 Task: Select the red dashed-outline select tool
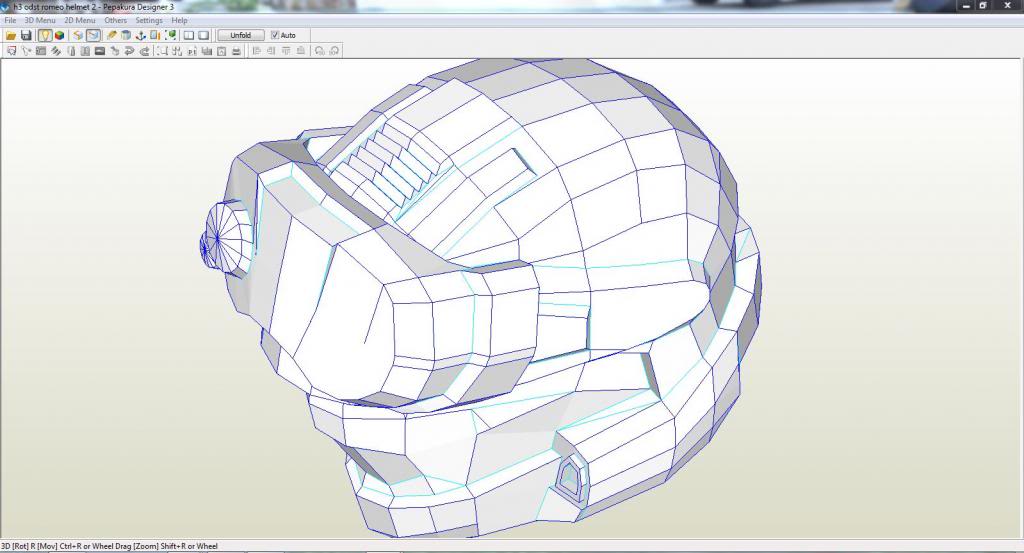[11, 51]
